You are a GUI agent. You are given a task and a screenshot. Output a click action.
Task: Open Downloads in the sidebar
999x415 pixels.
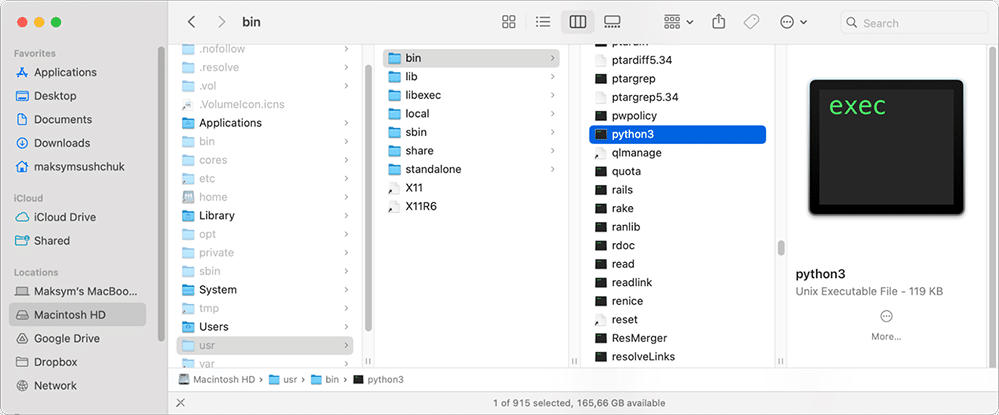click(61, 143)
